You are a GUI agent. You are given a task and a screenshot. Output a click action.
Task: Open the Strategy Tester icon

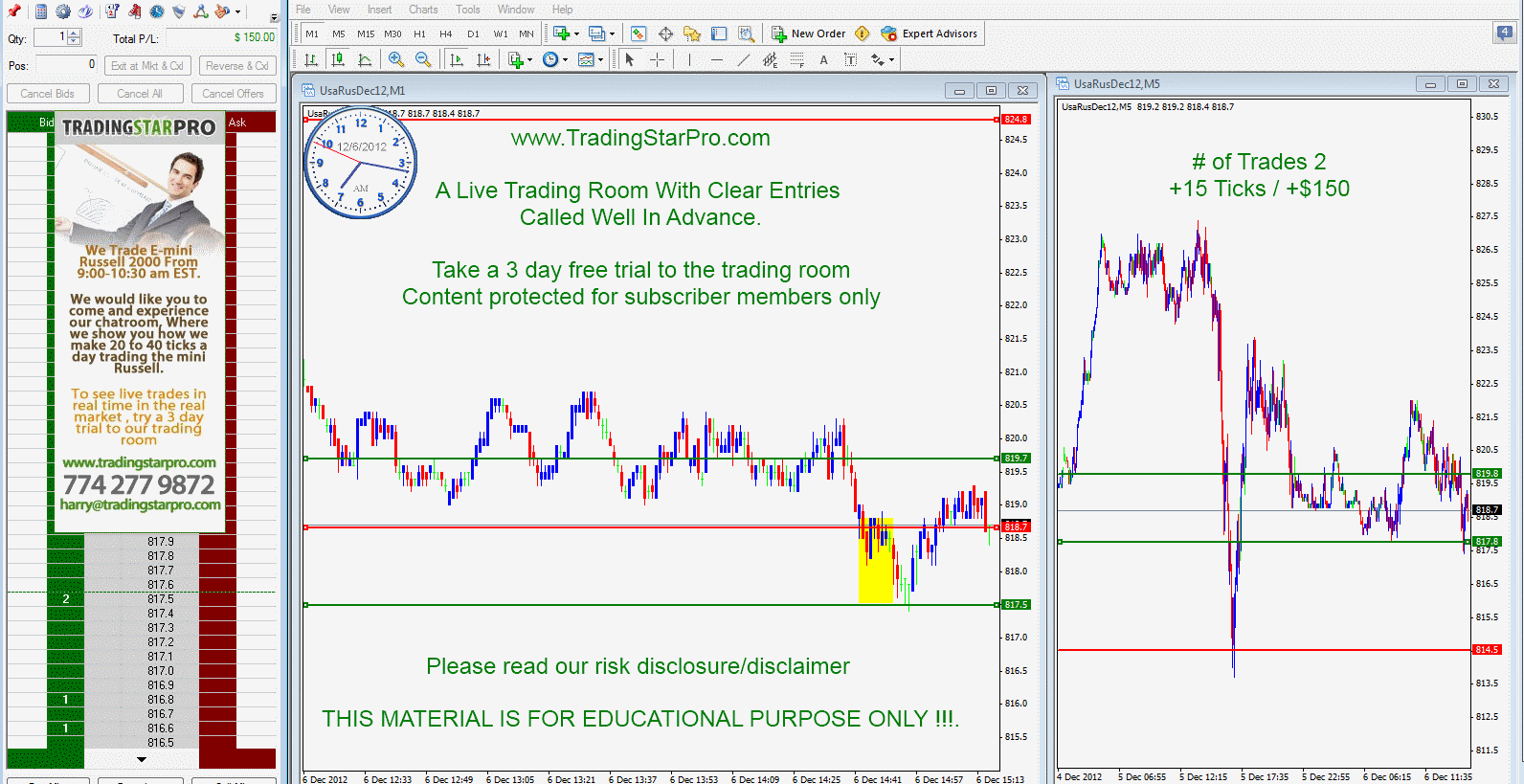(x=746, y=34)
